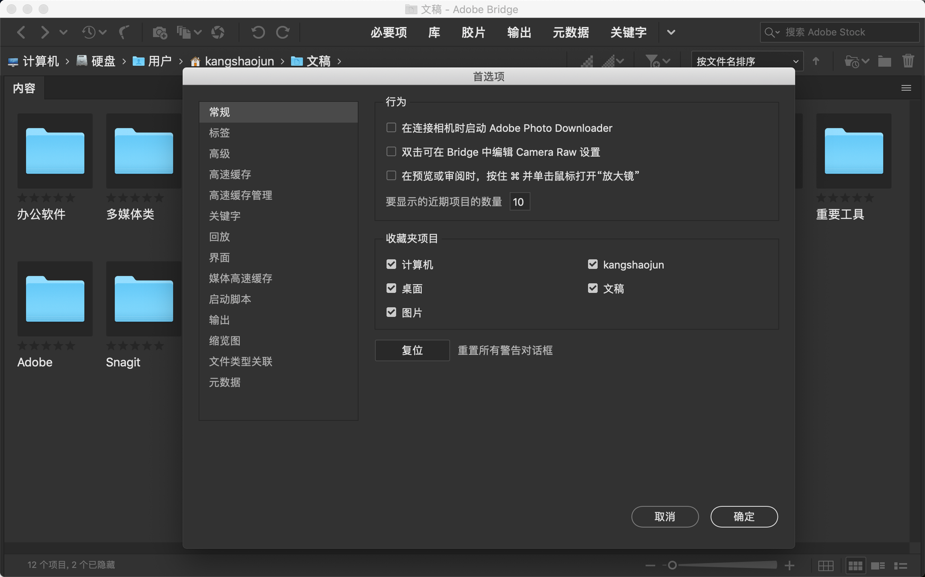The image size is (925, 577).
Task: Click the 计算机 computer icon in path bar
Action: point(13,61)
